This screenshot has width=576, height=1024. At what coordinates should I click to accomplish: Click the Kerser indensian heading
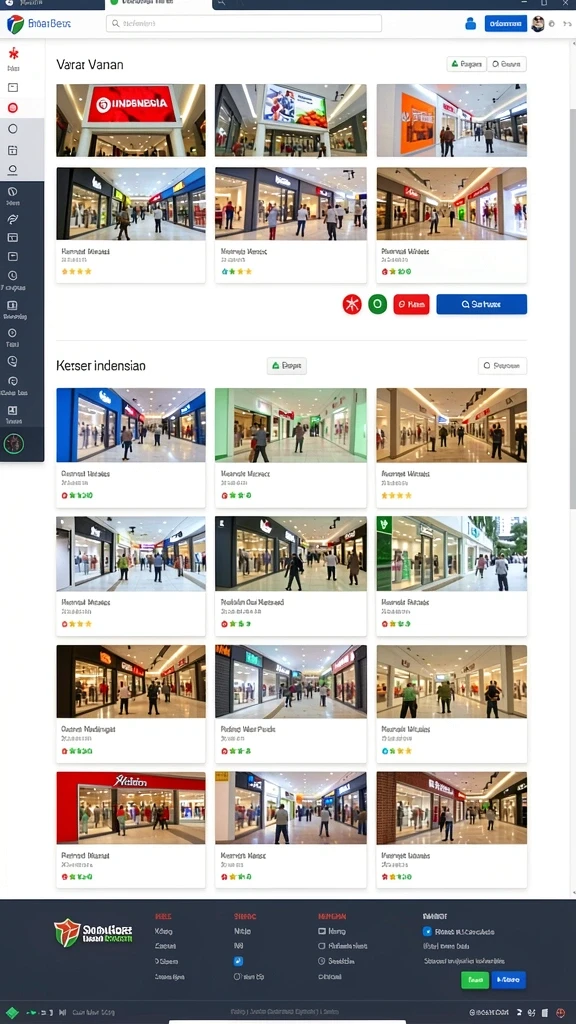(x=101, y=366)
